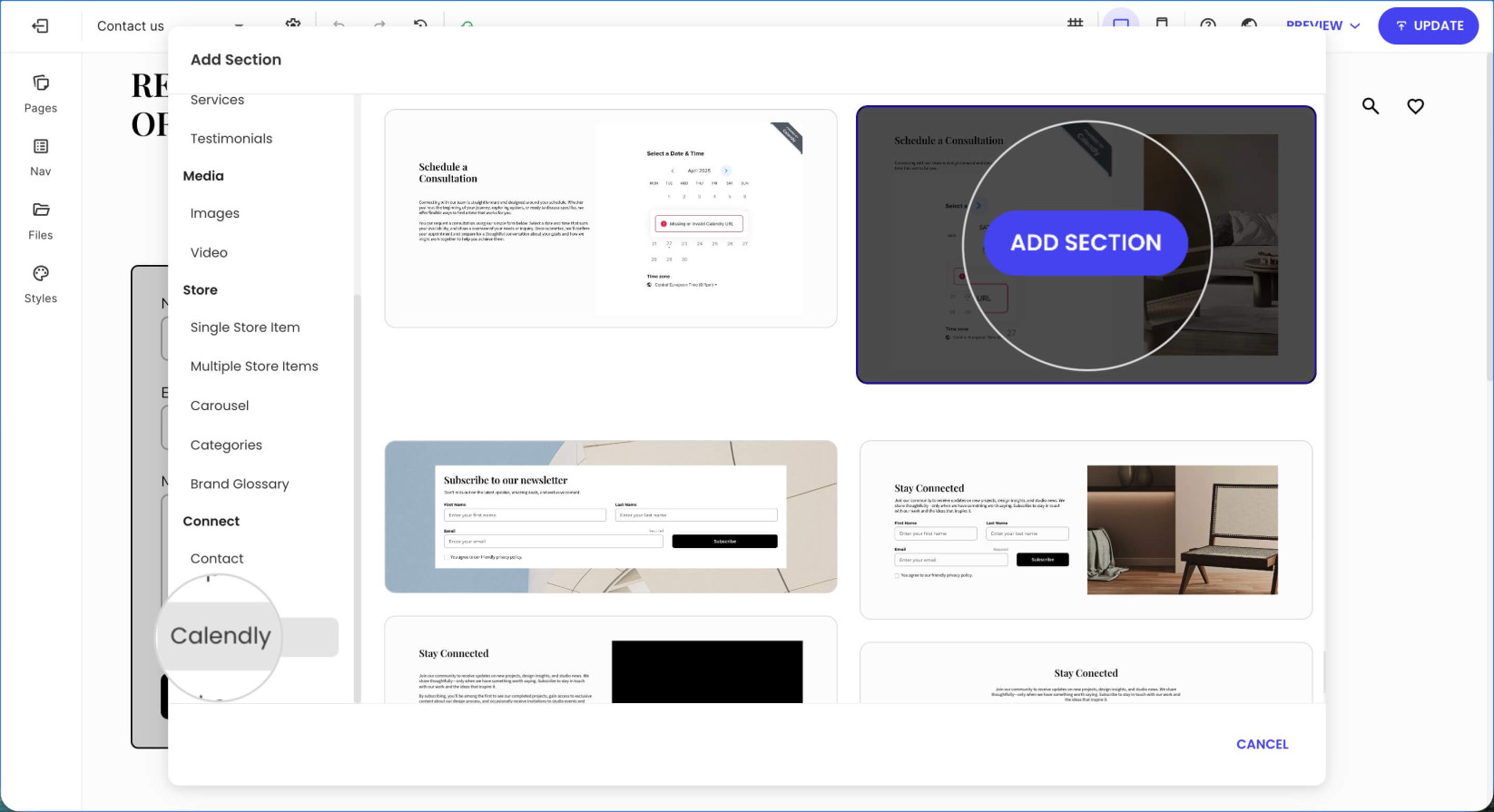Open the PREVIEW dropdown
1494x812 pixels.
1323,25
